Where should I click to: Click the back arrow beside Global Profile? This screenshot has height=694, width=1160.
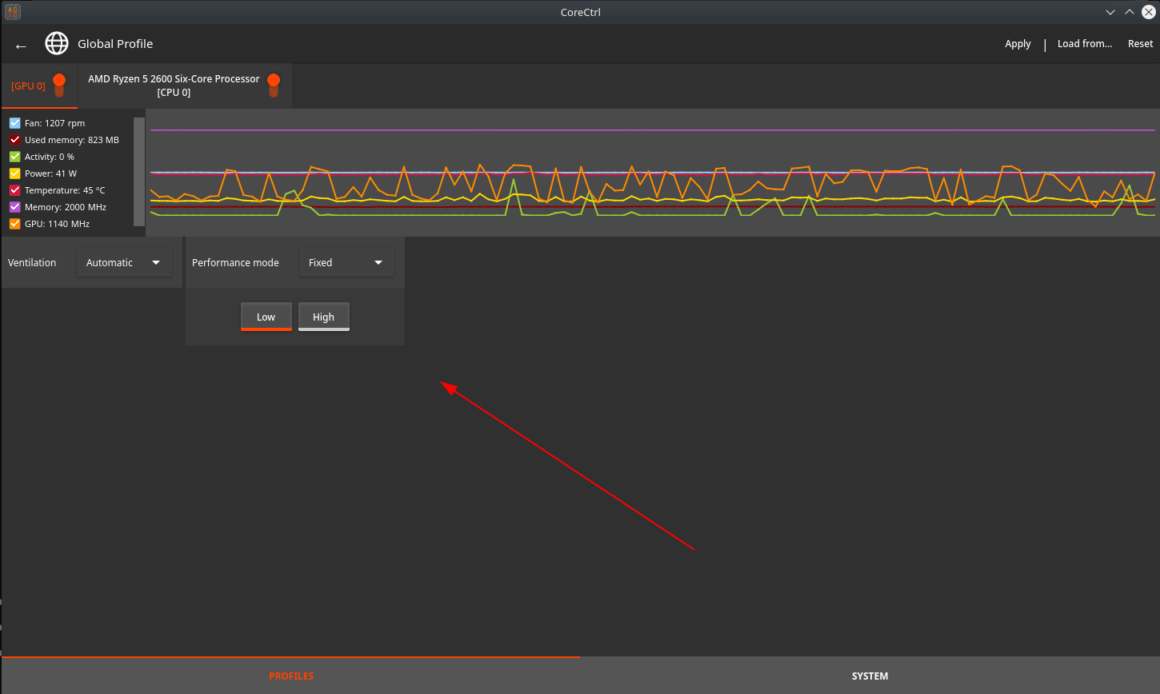21,46
